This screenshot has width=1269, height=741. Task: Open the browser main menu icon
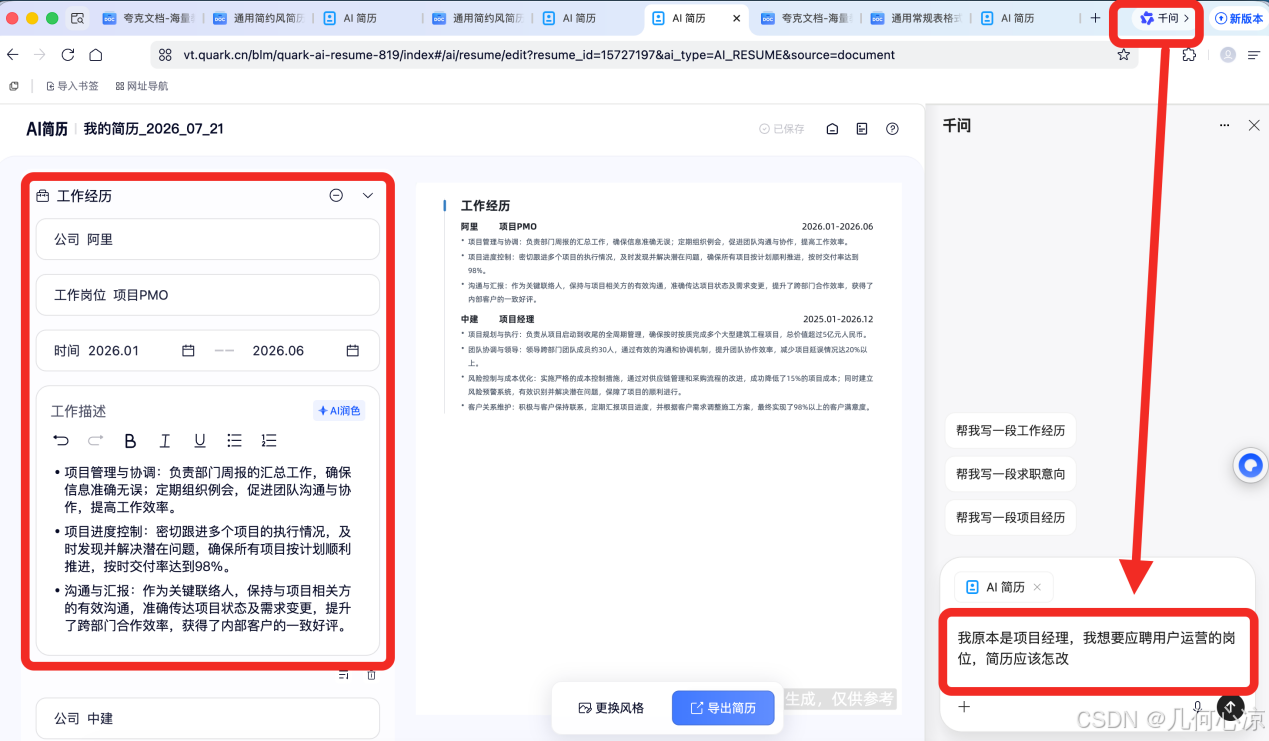(x=1254, y=55)
